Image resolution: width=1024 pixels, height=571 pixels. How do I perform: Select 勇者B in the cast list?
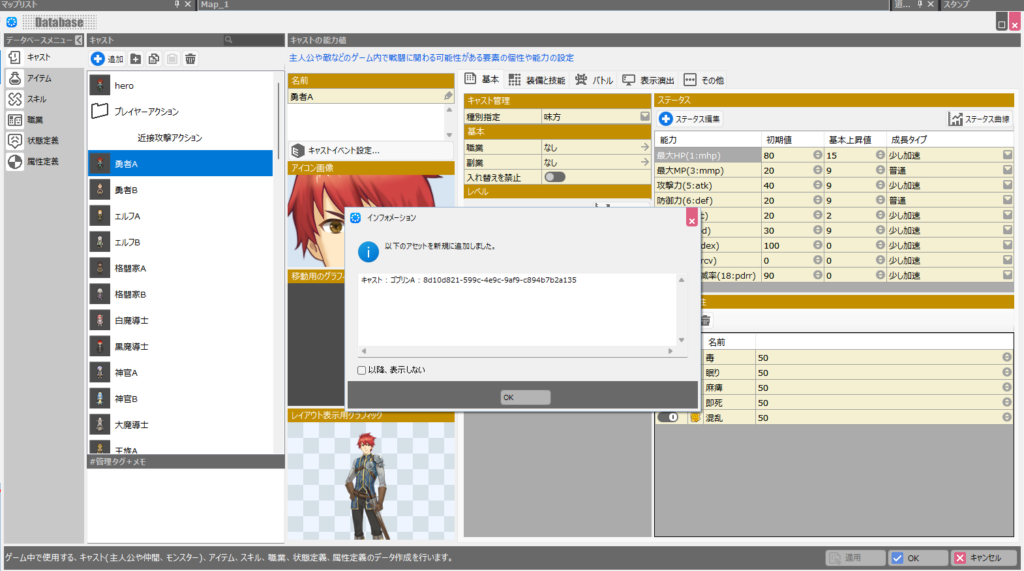[x=126, y=190]
